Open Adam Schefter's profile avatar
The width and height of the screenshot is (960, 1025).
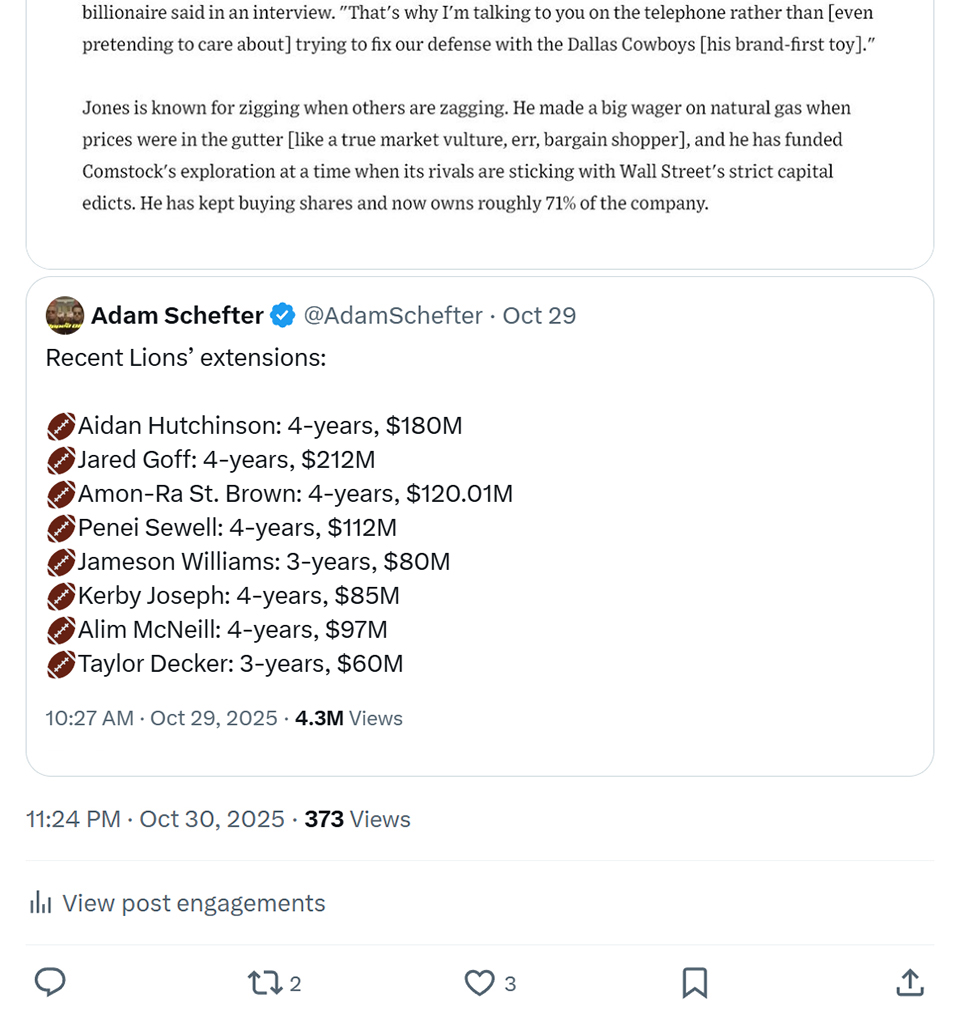click(x=65, y=315)
